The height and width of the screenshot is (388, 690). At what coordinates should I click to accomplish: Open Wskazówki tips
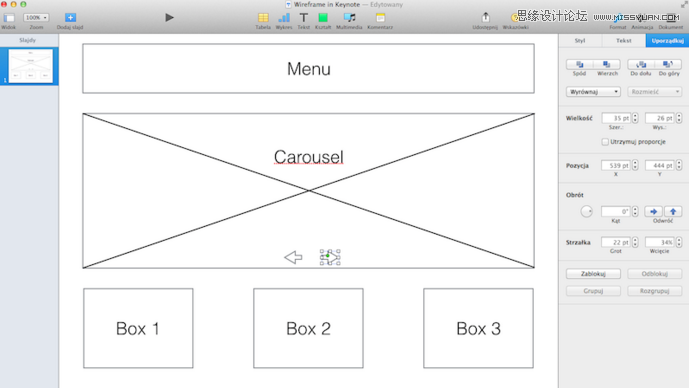[x=514, y=18]
